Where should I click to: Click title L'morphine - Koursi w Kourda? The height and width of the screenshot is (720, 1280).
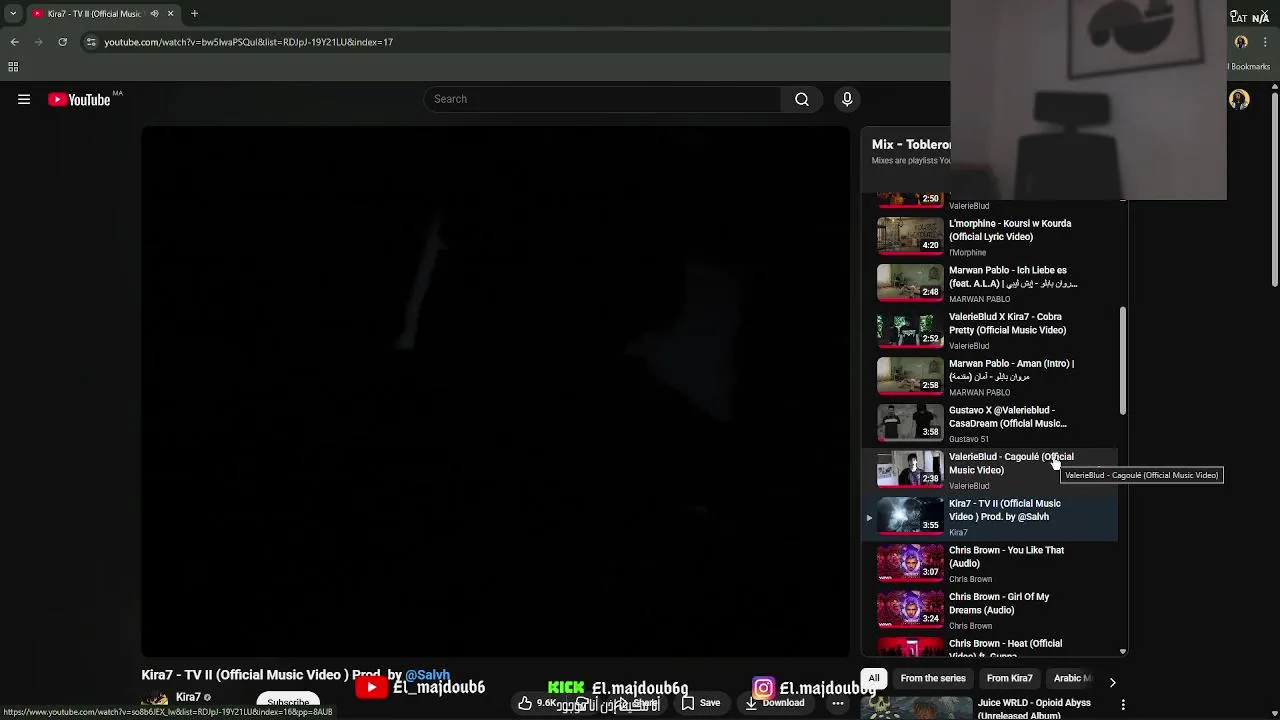(x=1010, y=230)
